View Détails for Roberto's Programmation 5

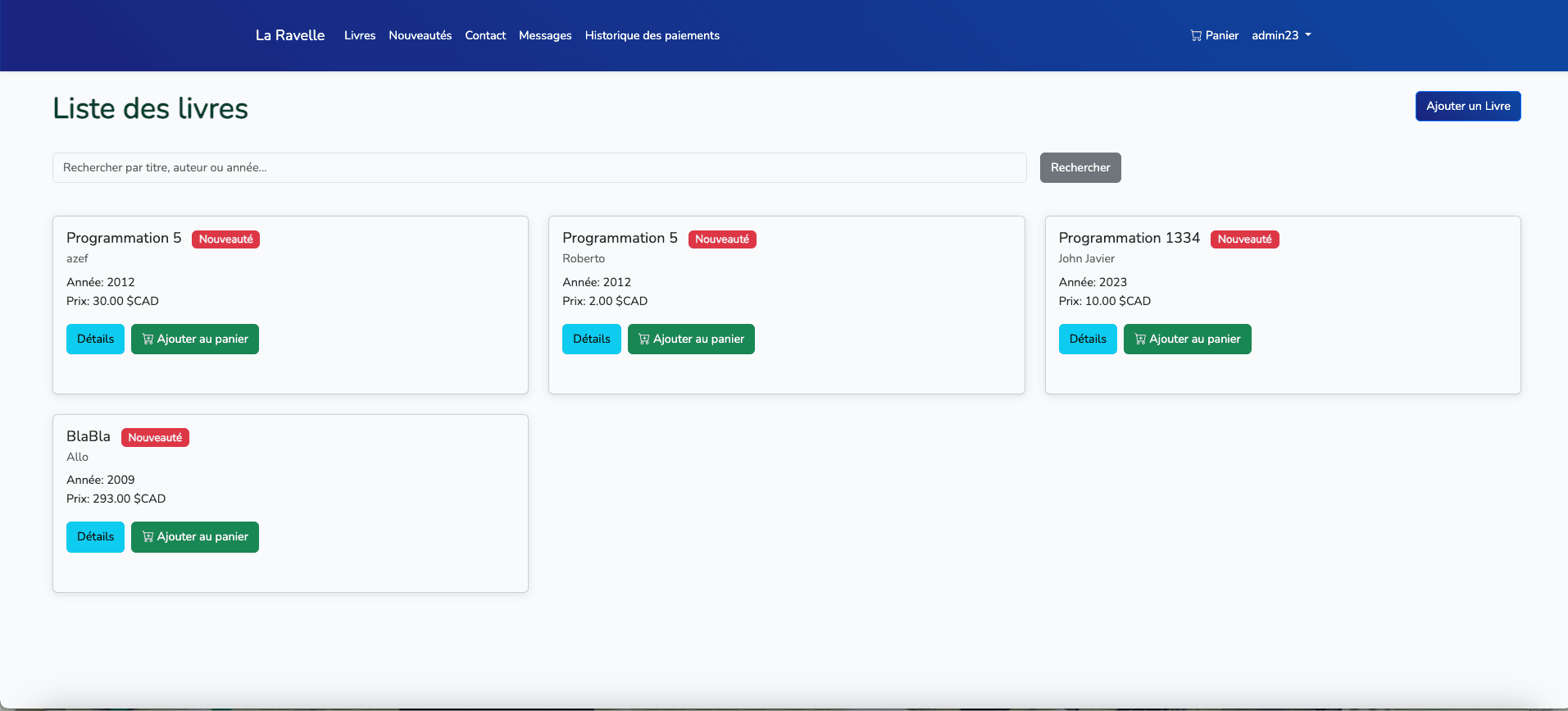[x=591, y=339]
